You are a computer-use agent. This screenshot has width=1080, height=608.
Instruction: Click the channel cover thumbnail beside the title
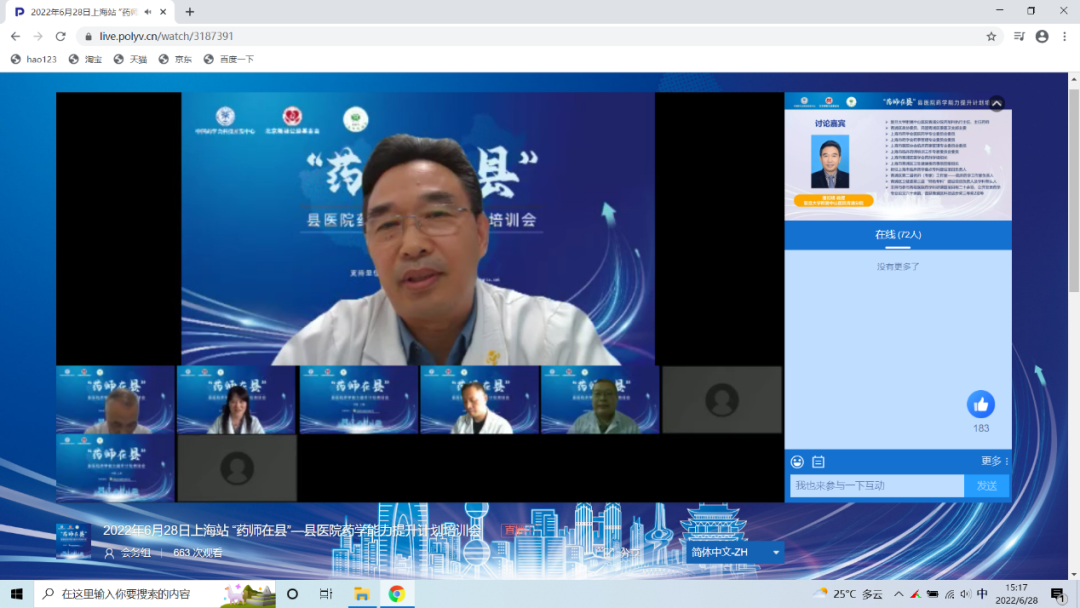point(73,541)
